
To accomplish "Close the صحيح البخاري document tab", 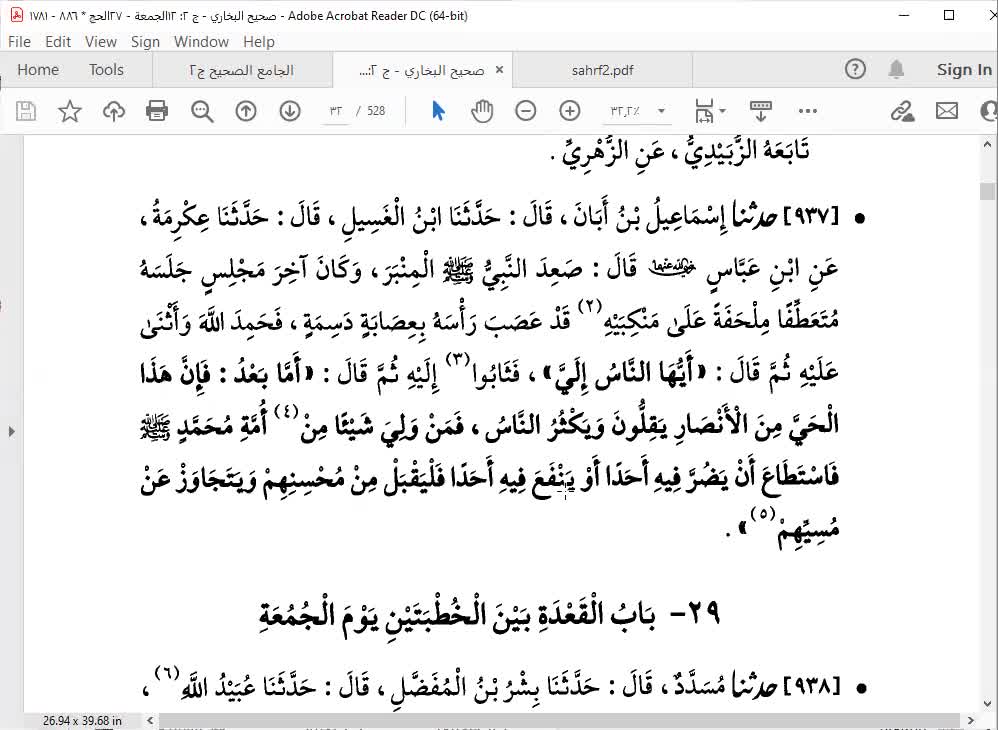I will pos(500,69).
